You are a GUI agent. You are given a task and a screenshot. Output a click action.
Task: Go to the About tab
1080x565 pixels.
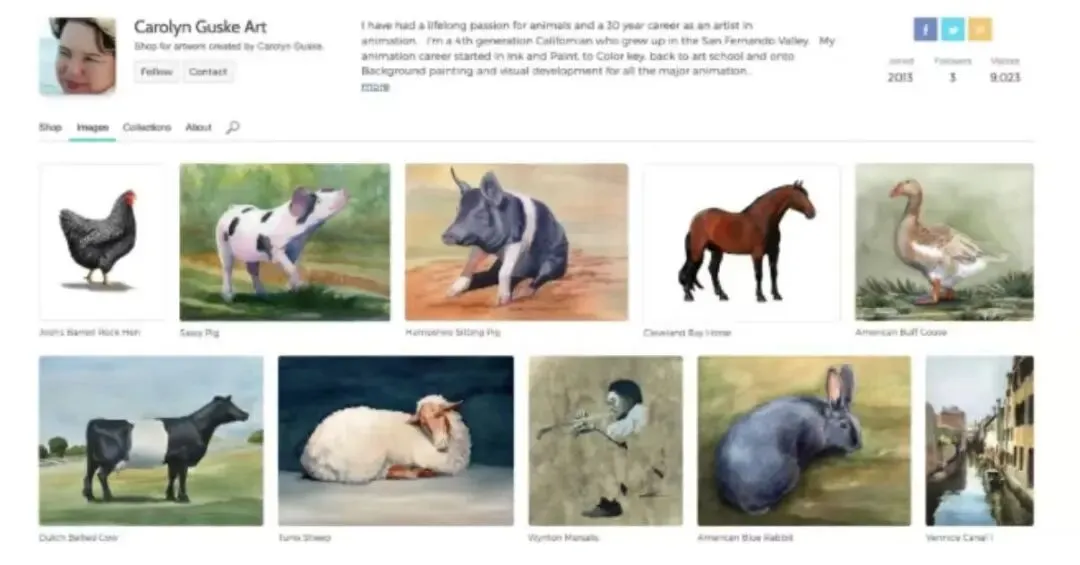click(198, 127)
